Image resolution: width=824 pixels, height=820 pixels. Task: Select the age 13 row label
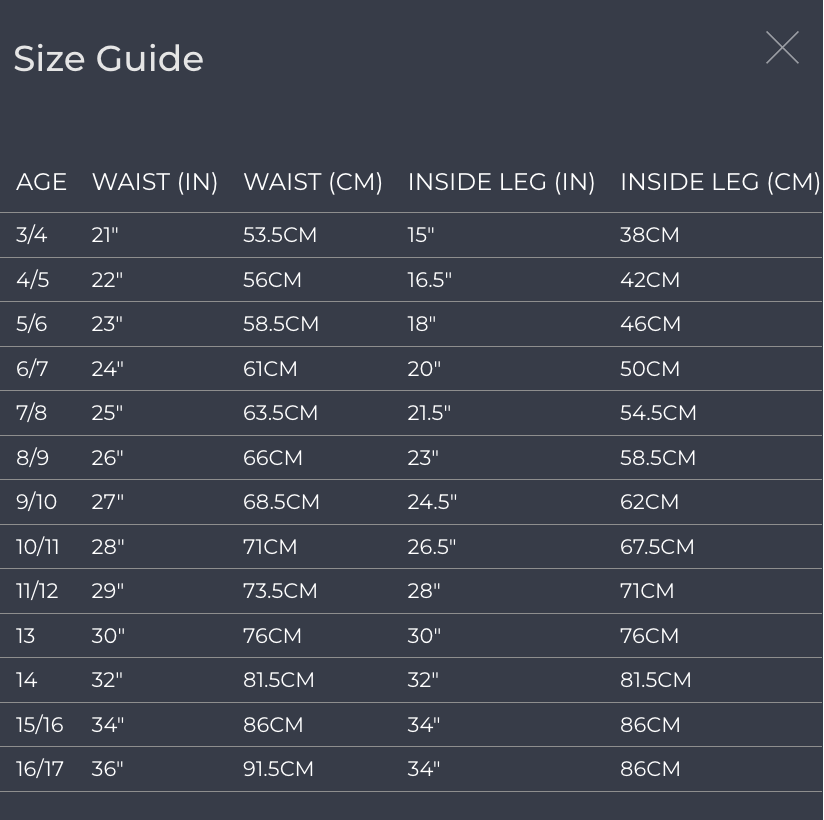25,636
